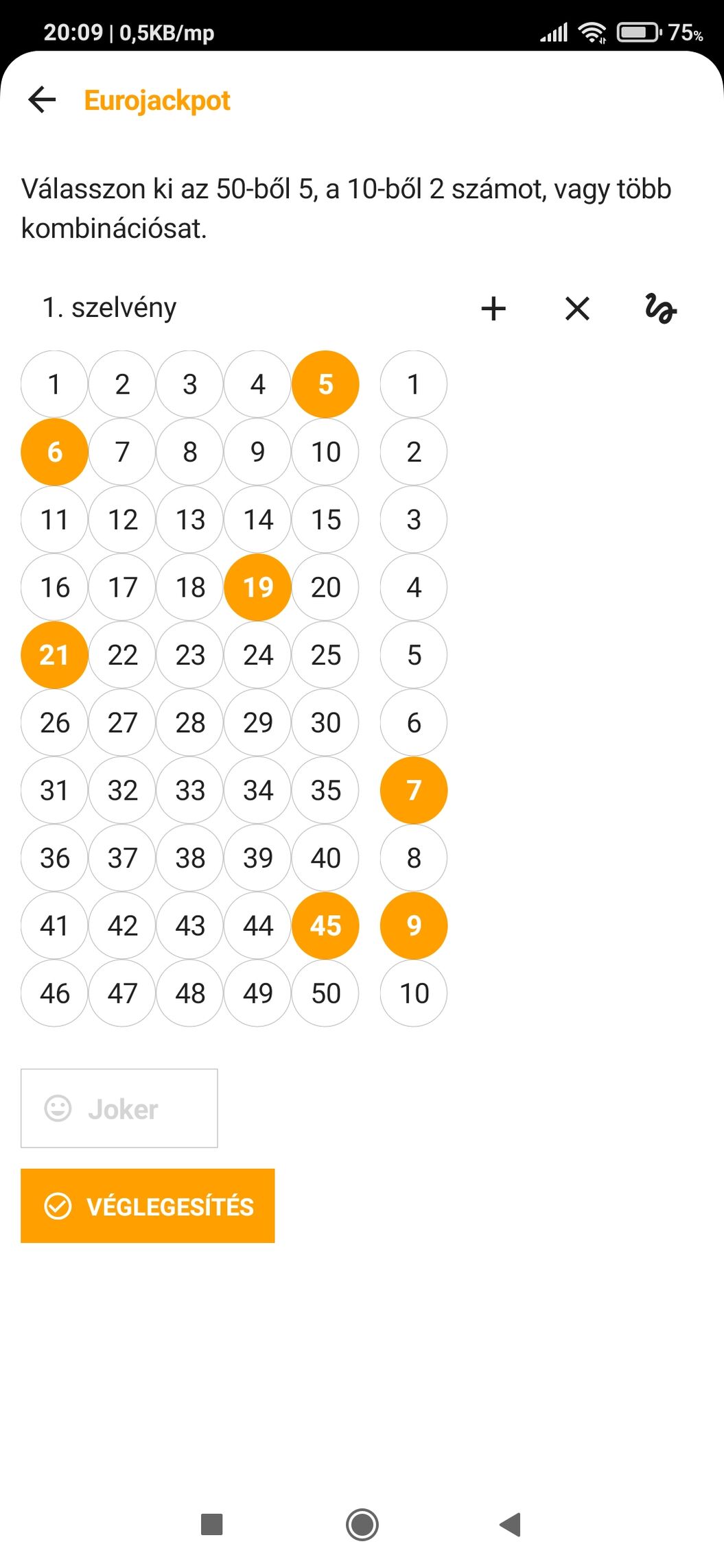724x1568 pixels.
Task: Deselect euro number 9
Action: click(x=414, y=925)
